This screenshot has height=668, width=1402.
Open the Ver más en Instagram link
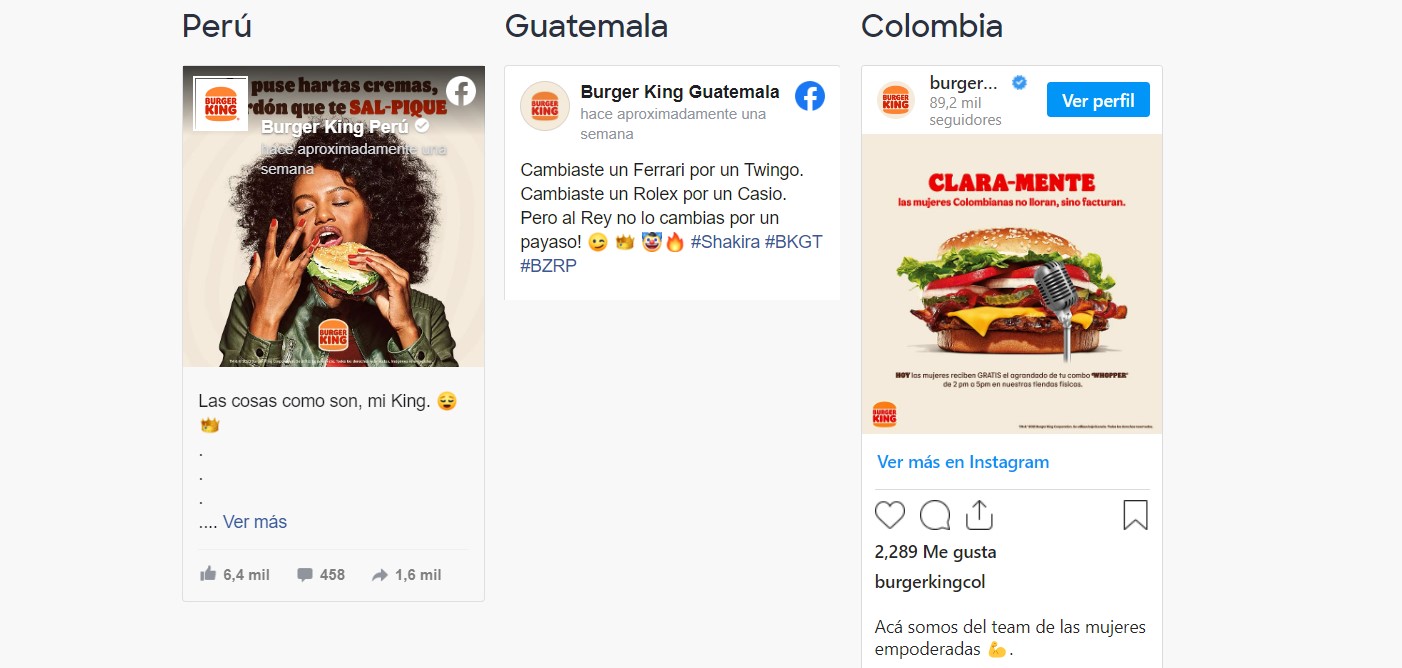[963, 462]
